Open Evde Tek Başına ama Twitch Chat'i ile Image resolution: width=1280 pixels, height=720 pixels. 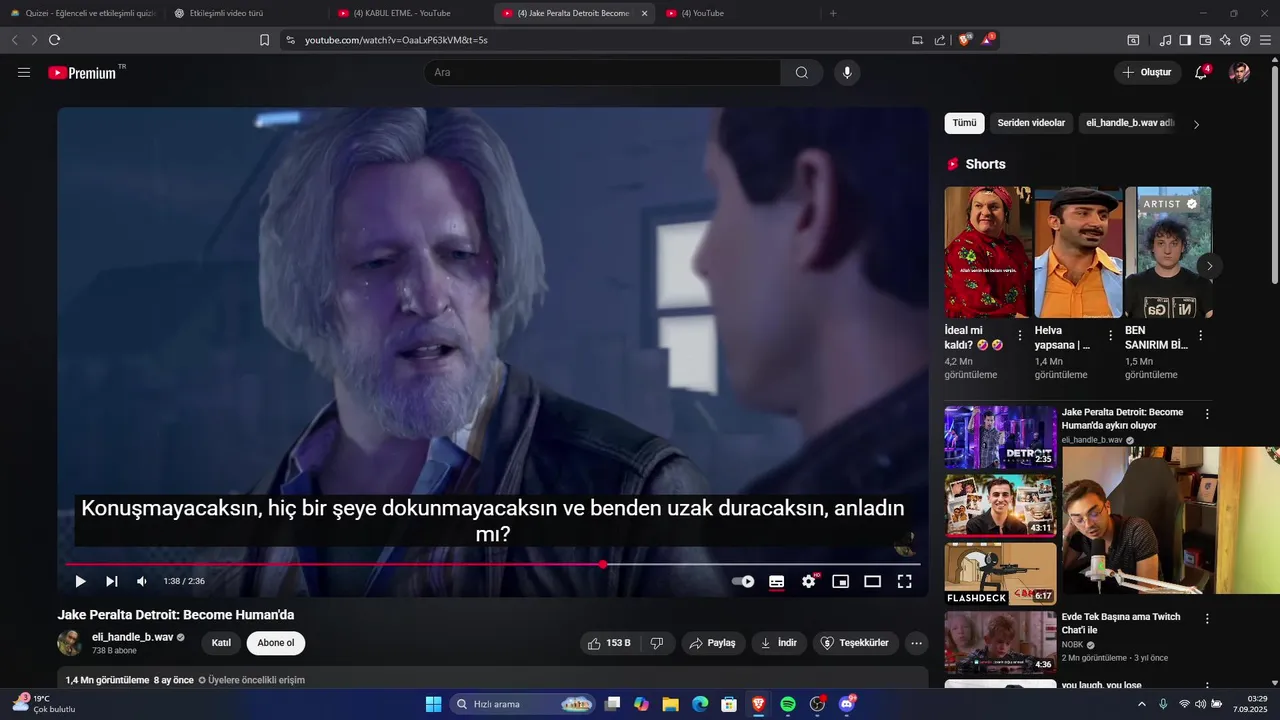pos(1121,623)
